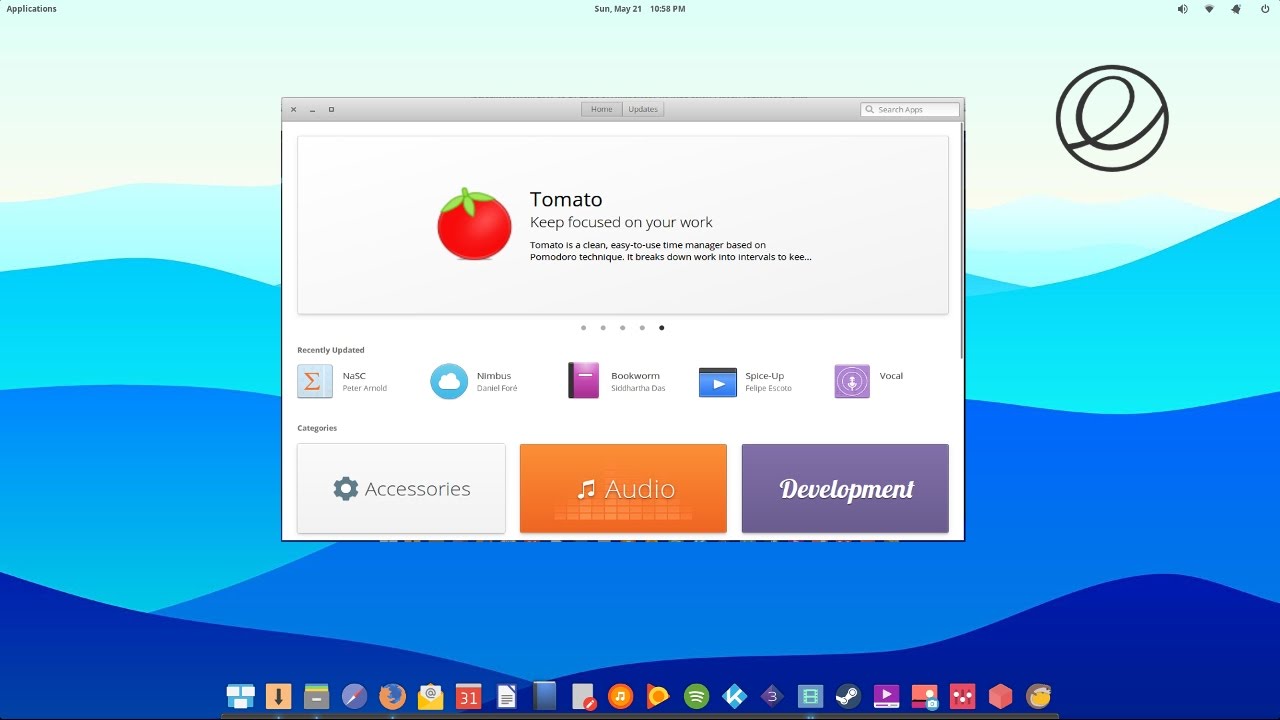This screenshot has width=1280, height=720.
Task: Select the NaSC sigma icon
Action: click(x=315, y=381)
